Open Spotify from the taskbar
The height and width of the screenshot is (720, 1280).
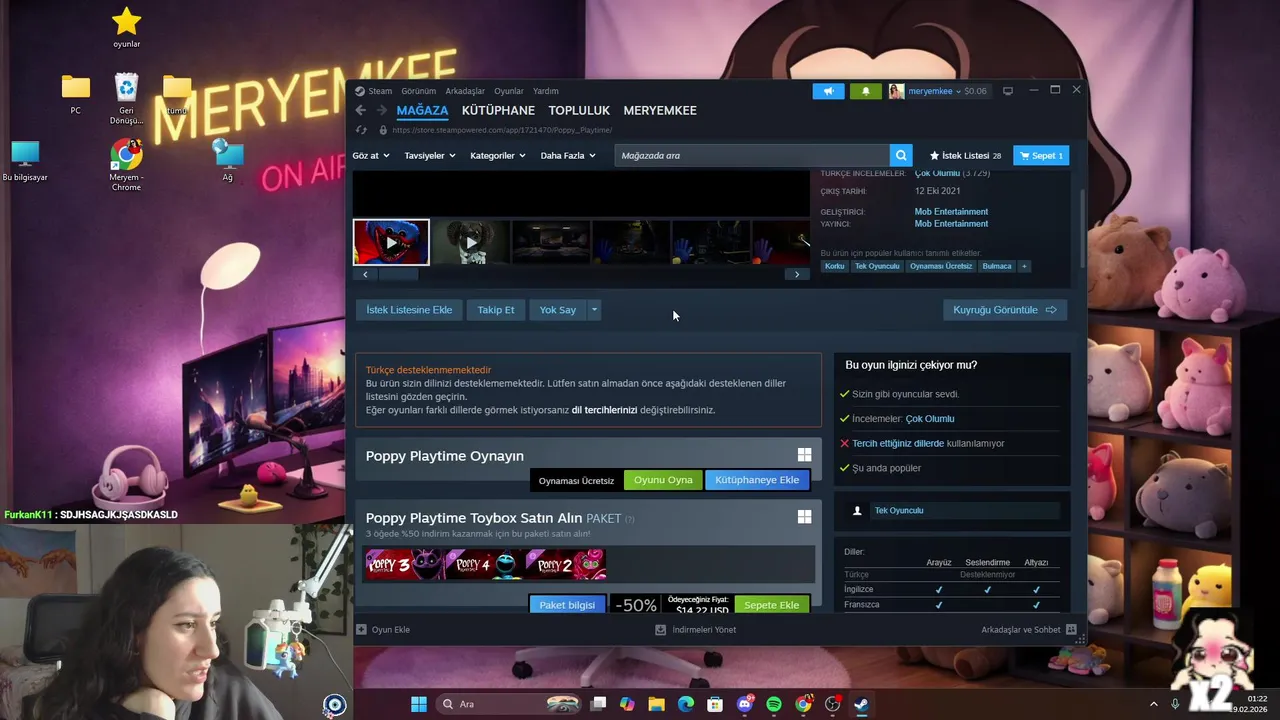tap(774, 704)
